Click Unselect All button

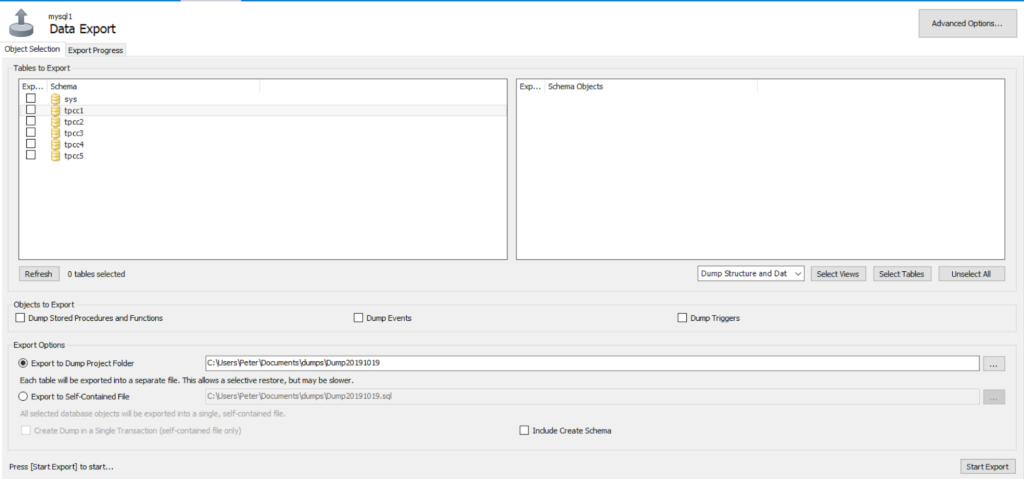(x=971, y=274)
